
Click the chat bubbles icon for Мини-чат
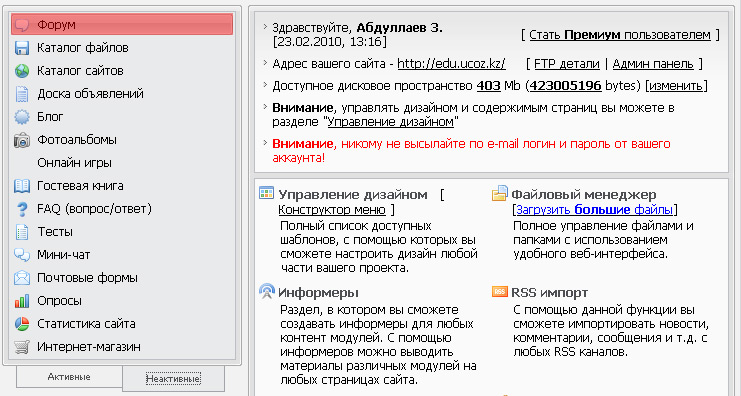click(22, 255)
